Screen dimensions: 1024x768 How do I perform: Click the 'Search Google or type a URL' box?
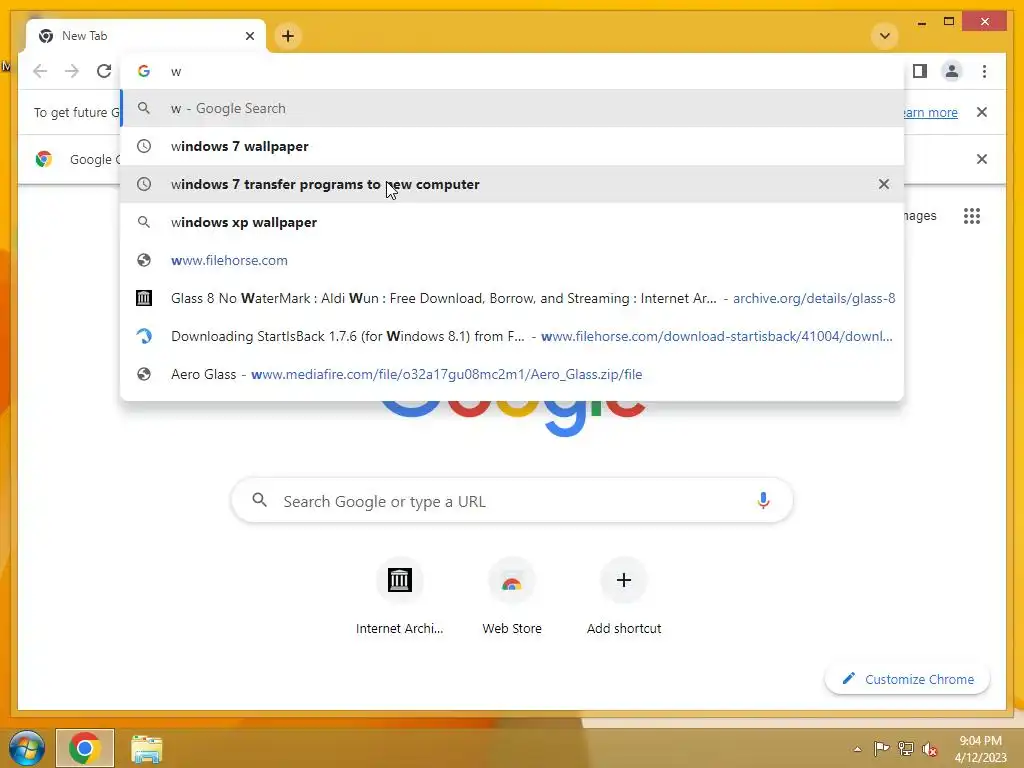(x=513, y=501)
